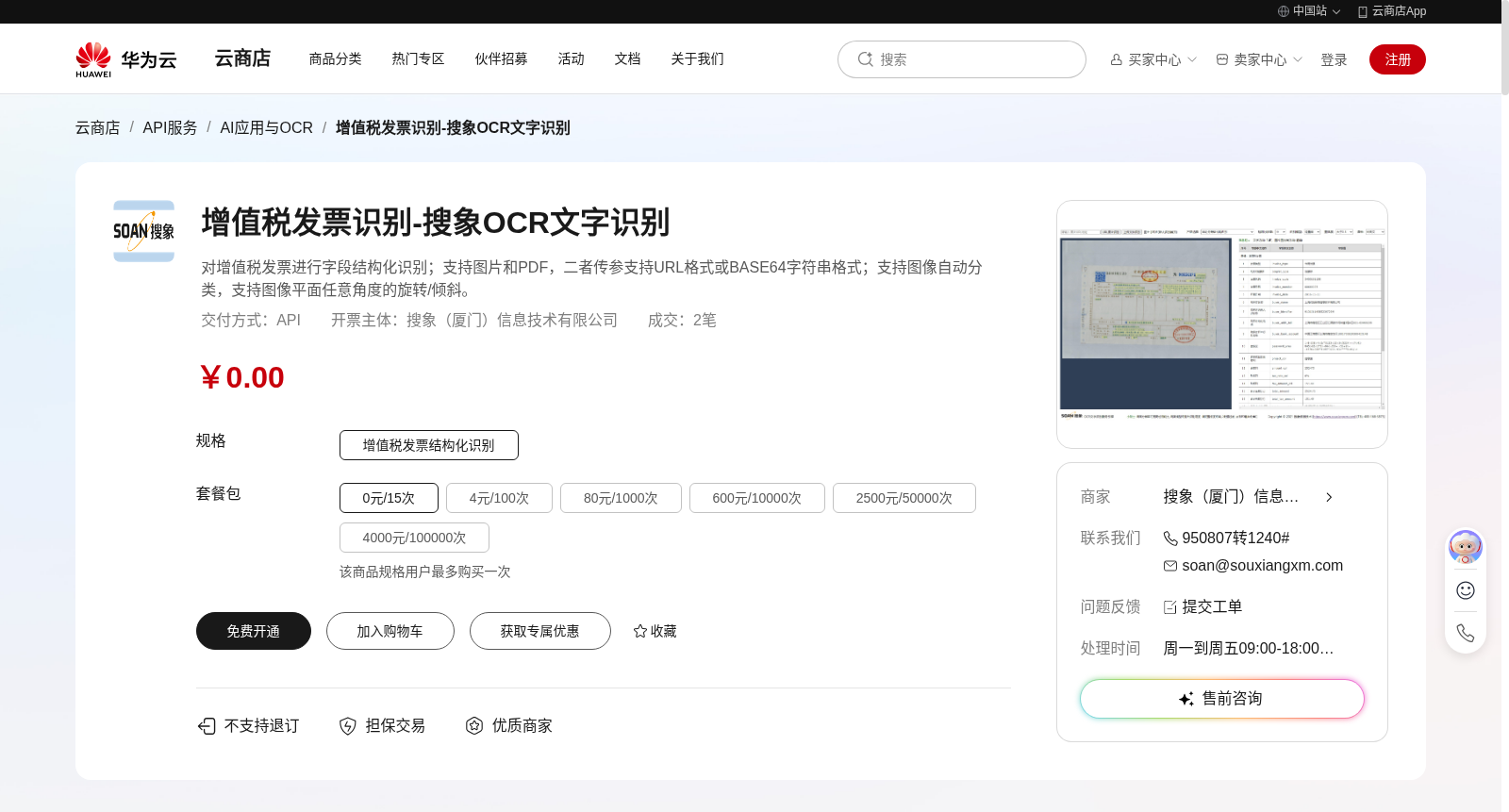Viewport: 1509px width, 812px height.
Task: Select the 增值税发票结构化识别 specification
Action: [429, 445]
